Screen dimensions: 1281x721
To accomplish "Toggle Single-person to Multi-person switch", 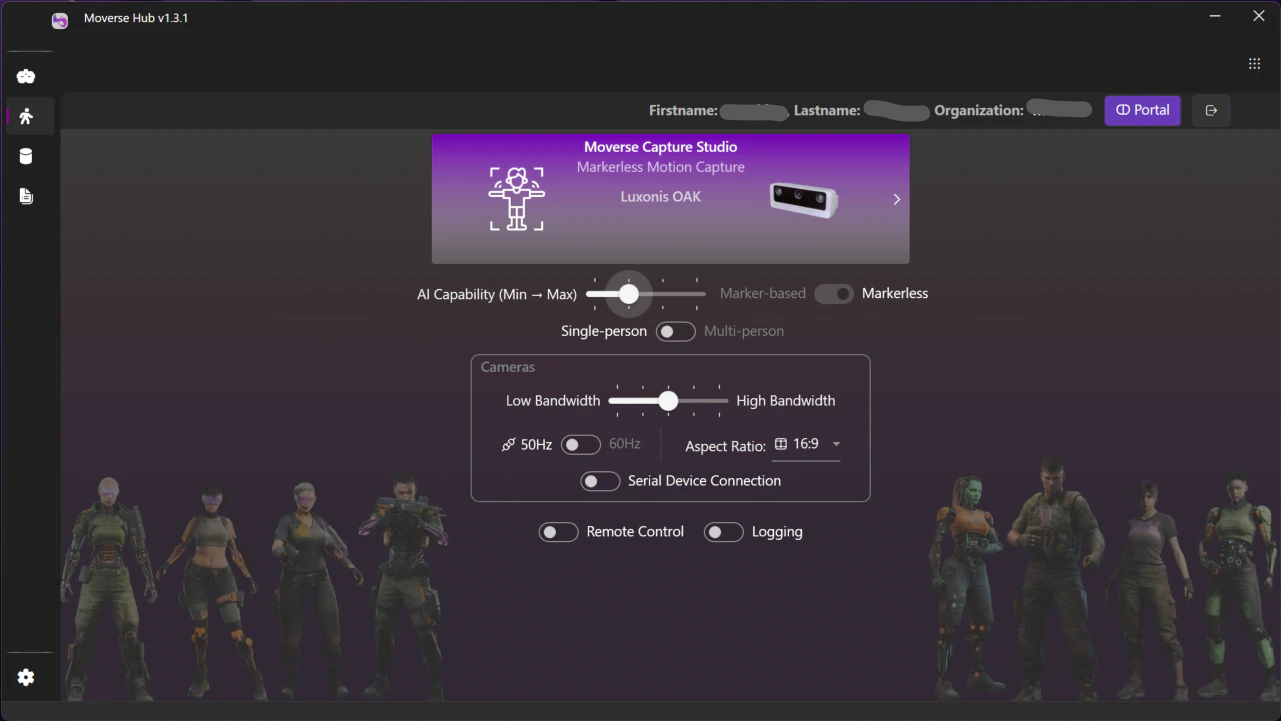I will coord(675,332).
